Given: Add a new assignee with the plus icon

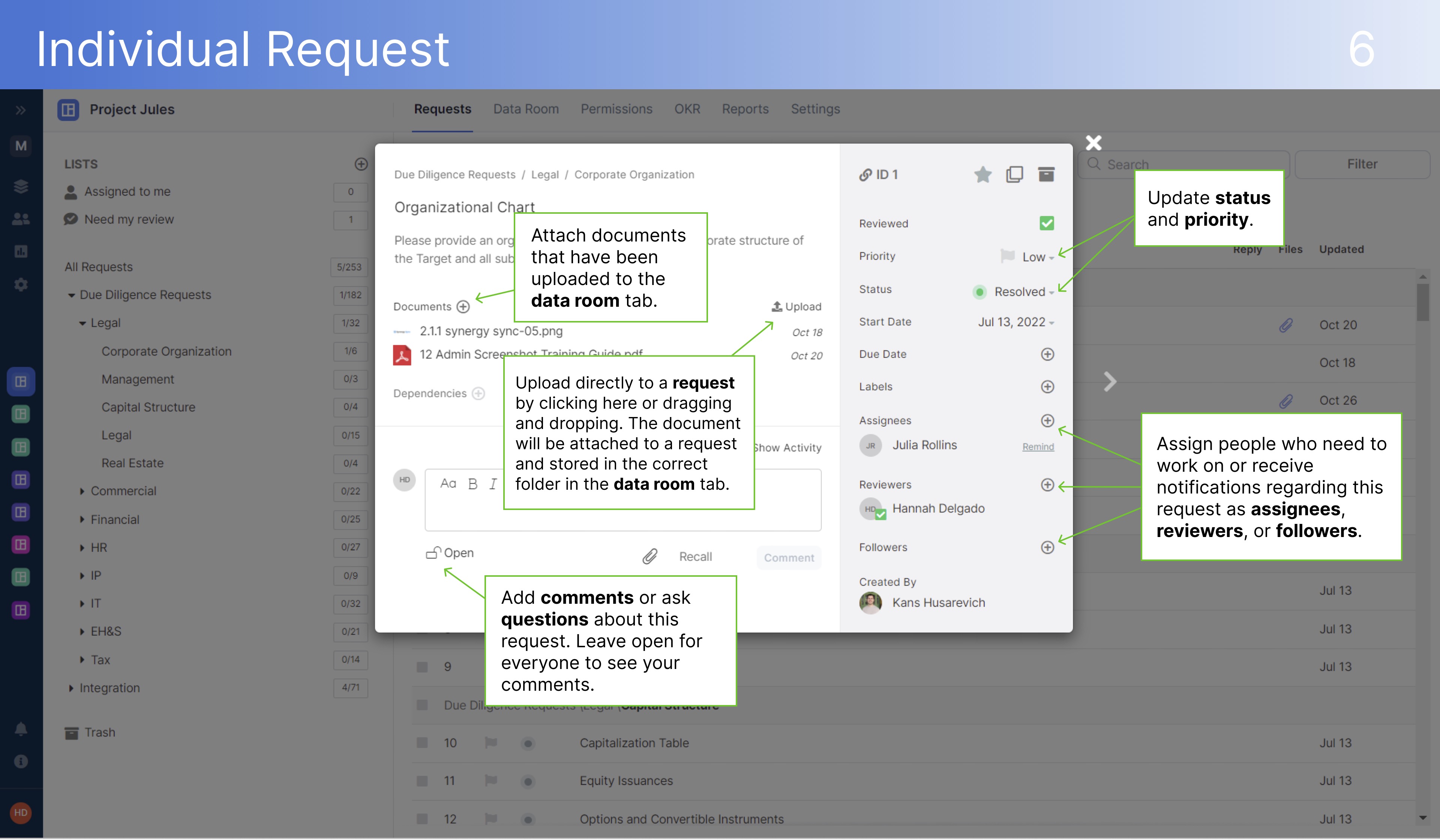Looking at the screenshot, I should click(x=1047, y=421).
